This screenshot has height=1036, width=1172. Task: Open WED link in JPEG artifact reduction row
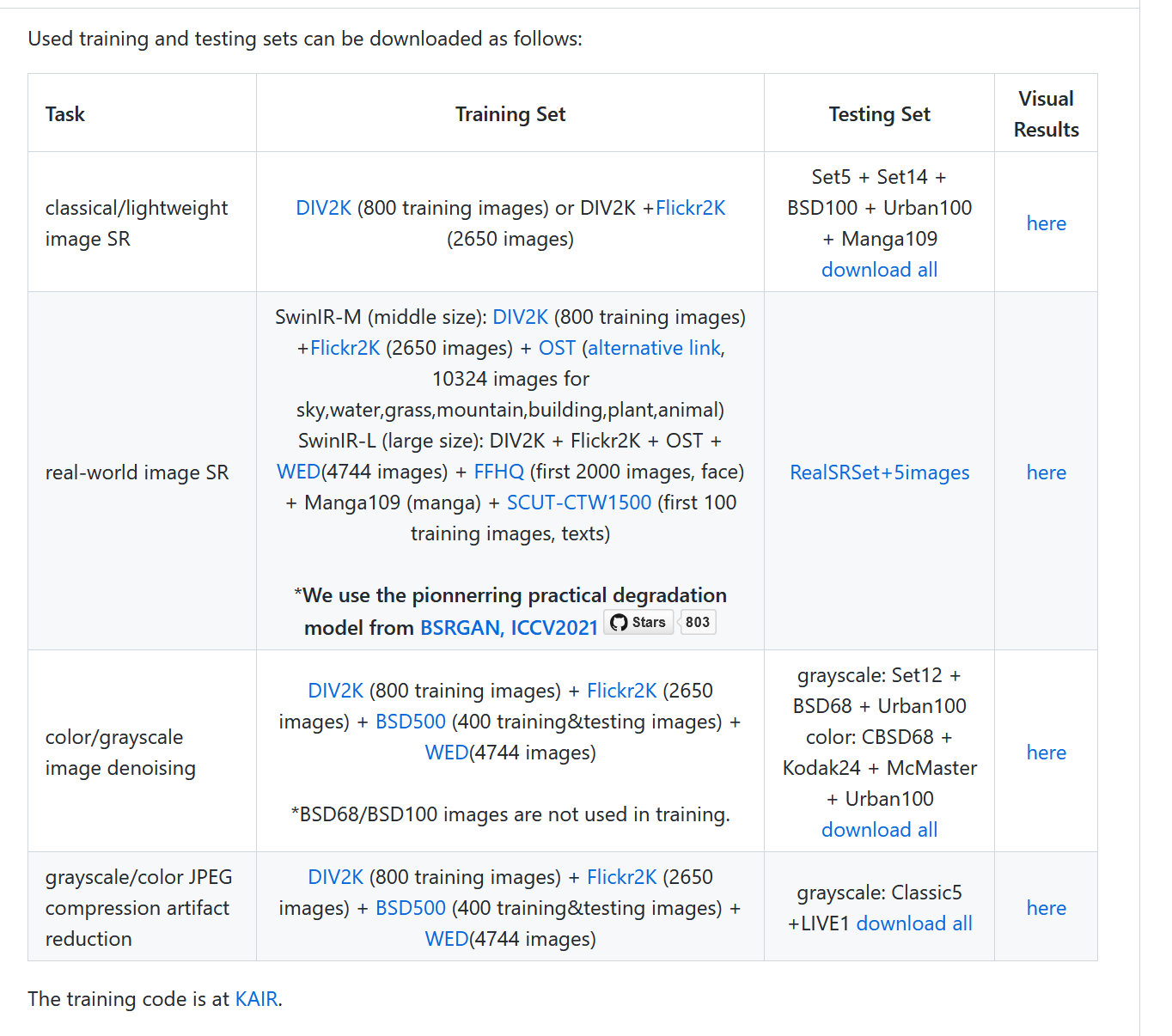coord(447,939)
